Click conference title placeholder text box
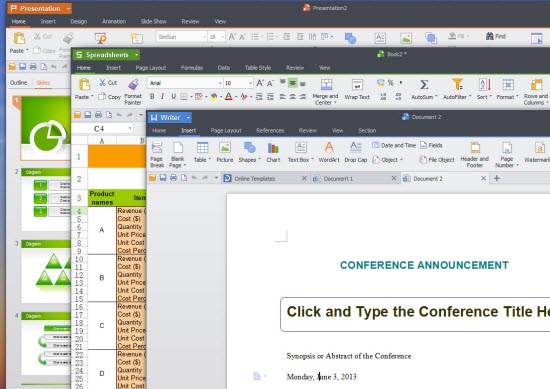550x389 pixels. pos(415,314)
